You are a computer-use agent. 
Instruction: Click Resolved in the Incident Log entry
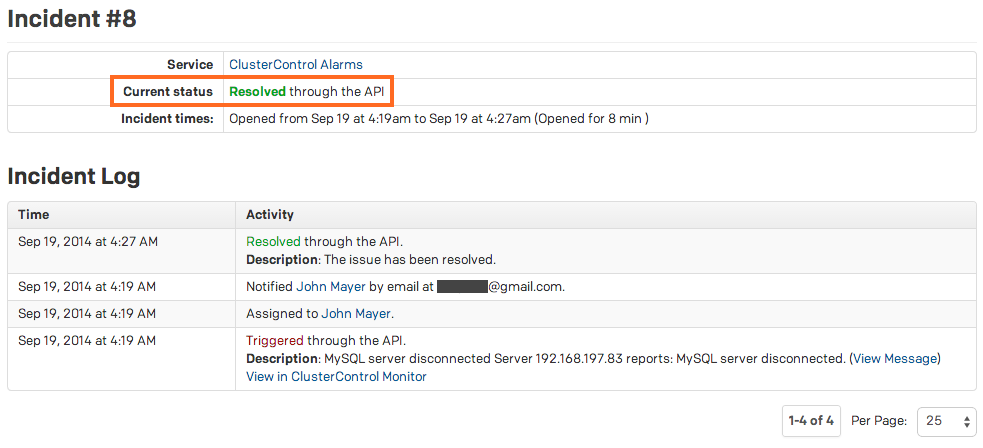pos(273,242)
